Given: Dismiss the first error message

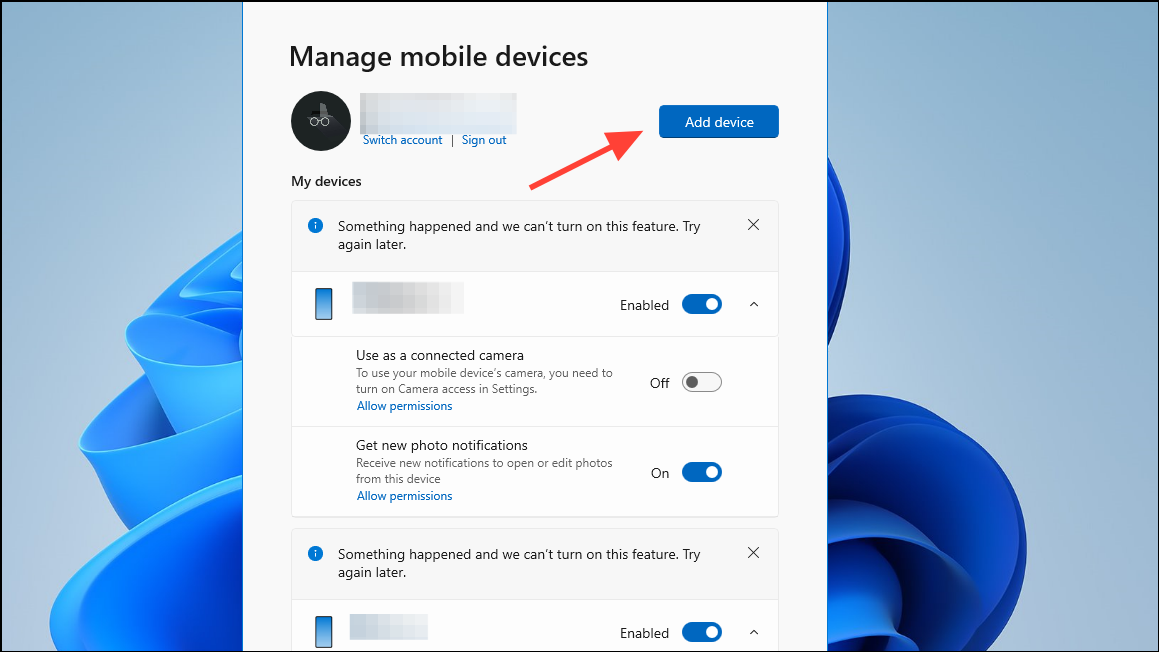Looking at the screenshot, I should tap(753, 224).
